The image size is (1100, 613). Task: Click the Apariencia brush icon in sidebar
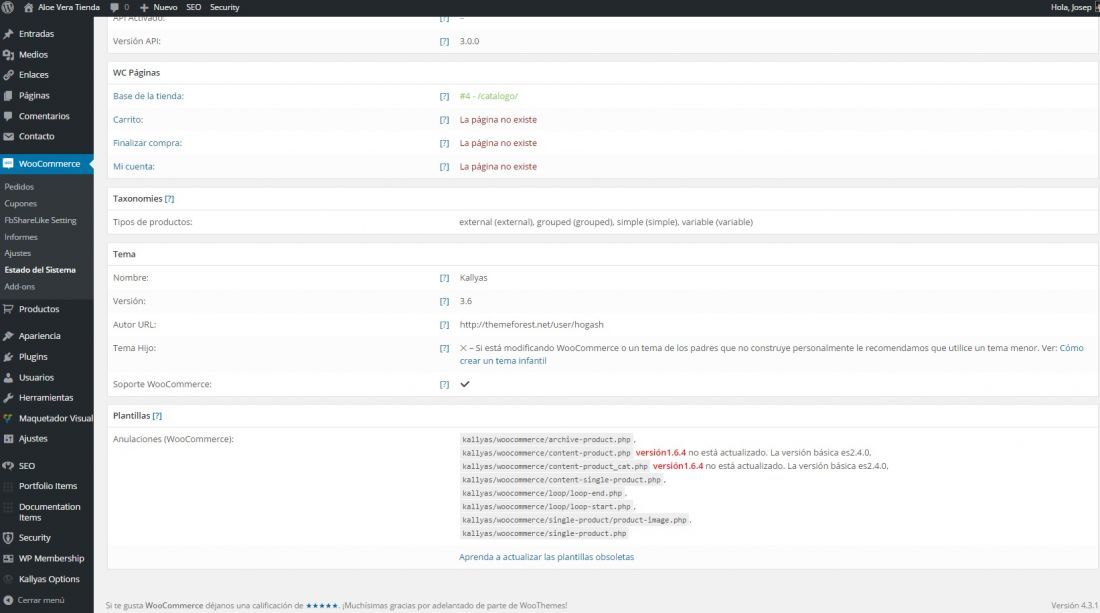pos(8,336)
